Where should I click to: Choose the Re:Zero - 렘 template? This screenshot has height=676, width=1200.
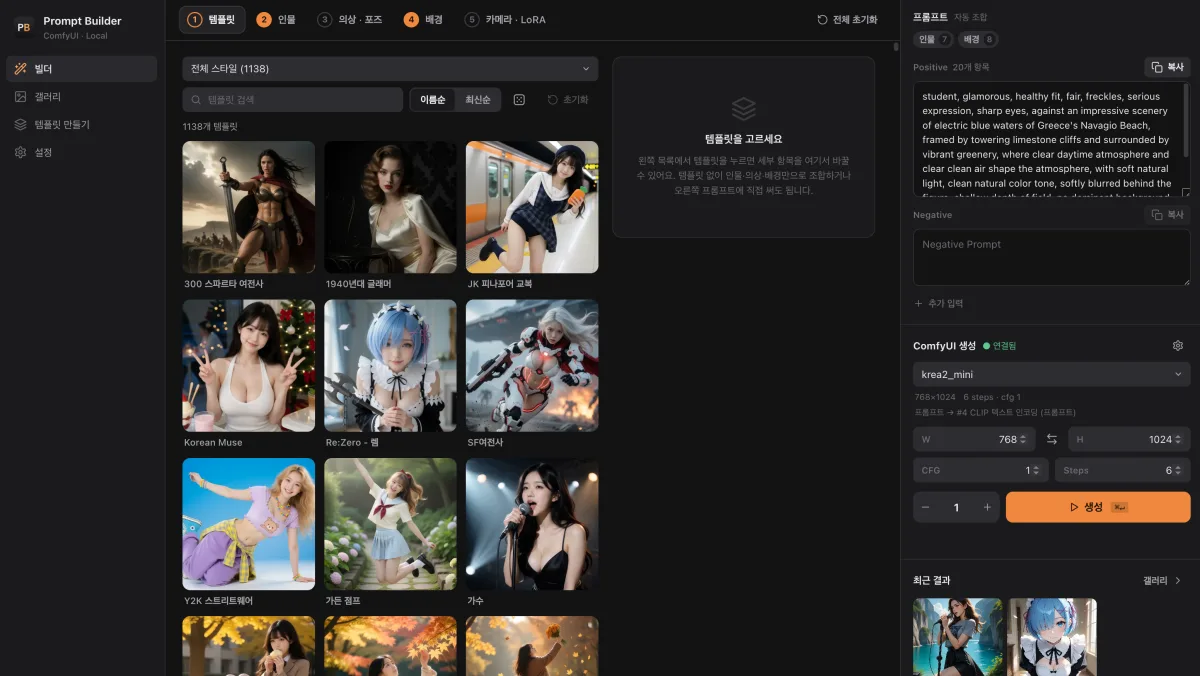390,366
